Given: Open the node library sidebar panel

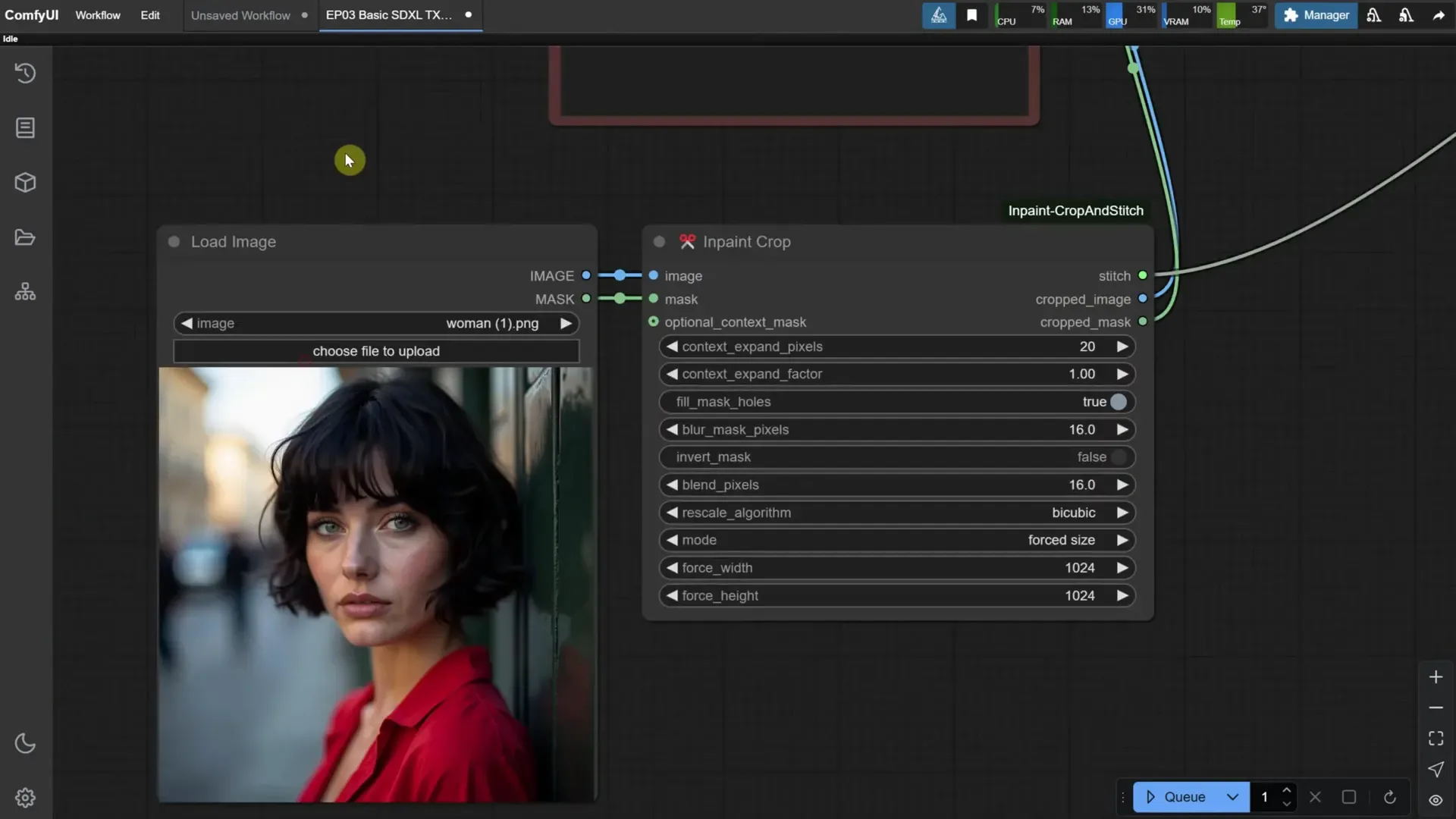Looking at the screenshot, I should click(25, 127).
